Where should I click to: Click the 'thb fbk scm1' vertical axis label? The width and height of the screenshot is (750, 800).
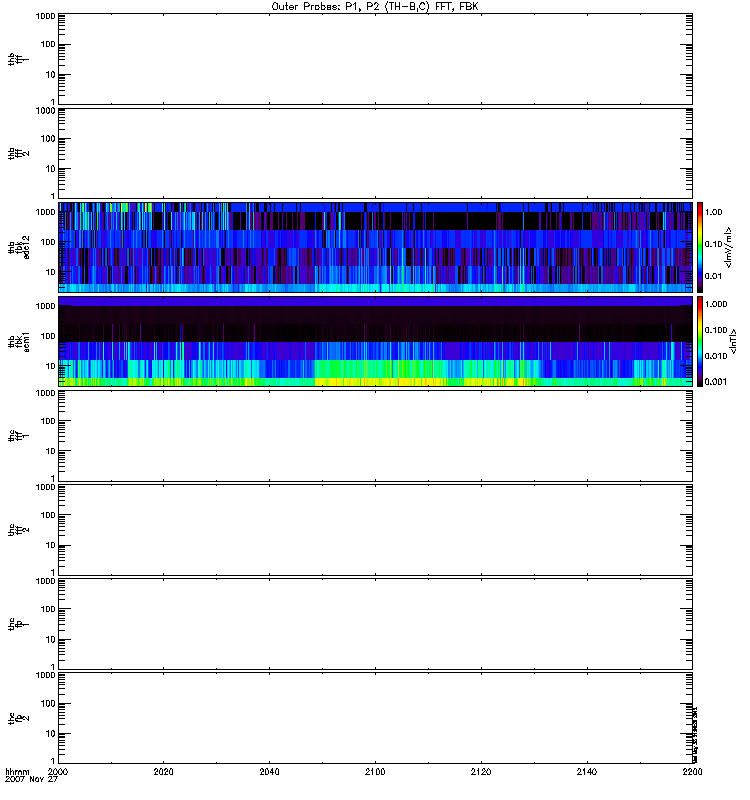(x=17, y=340)
